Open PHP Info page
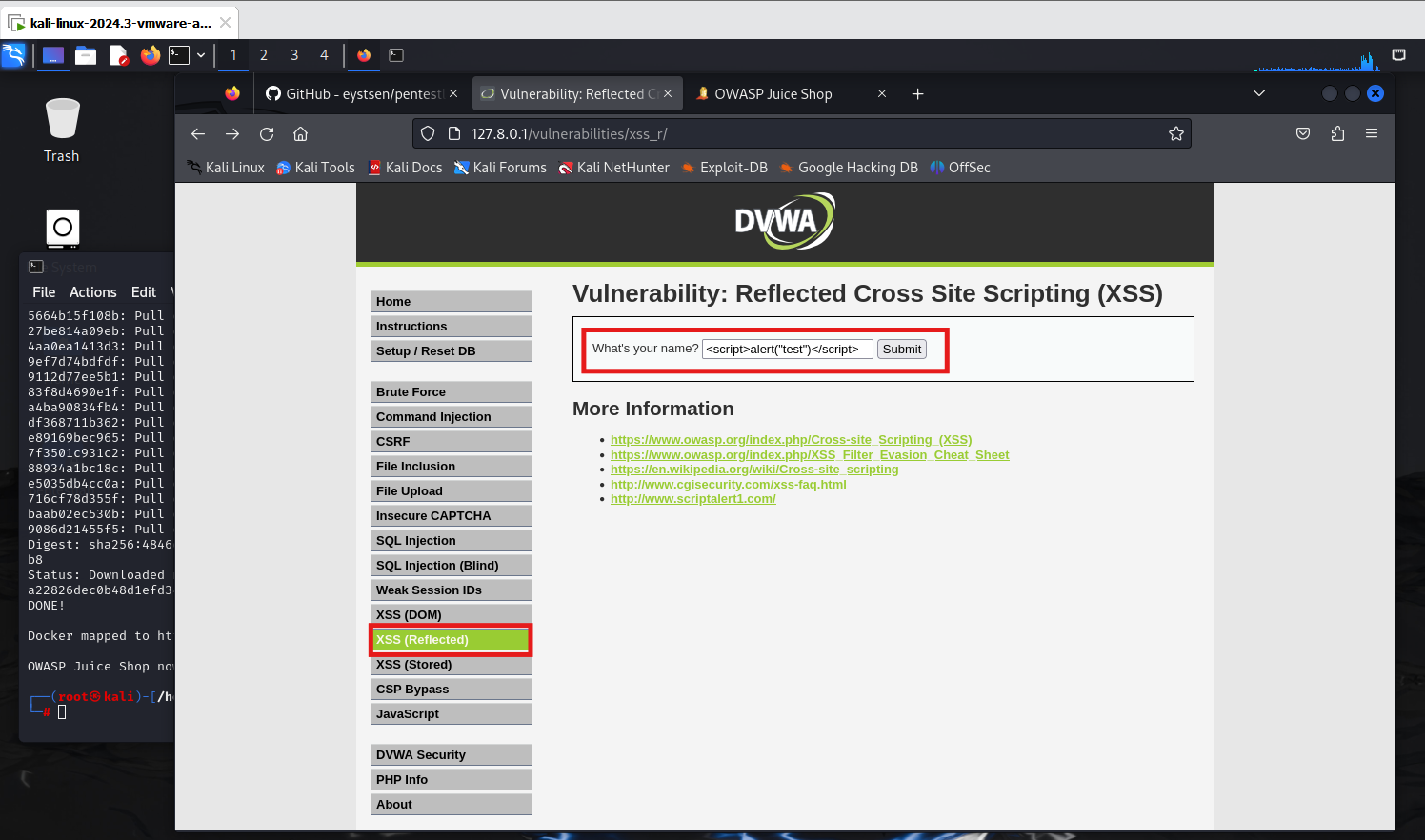Image resolution: width=1425 pixels, height=840 pixels. click(x=451, y=779)
